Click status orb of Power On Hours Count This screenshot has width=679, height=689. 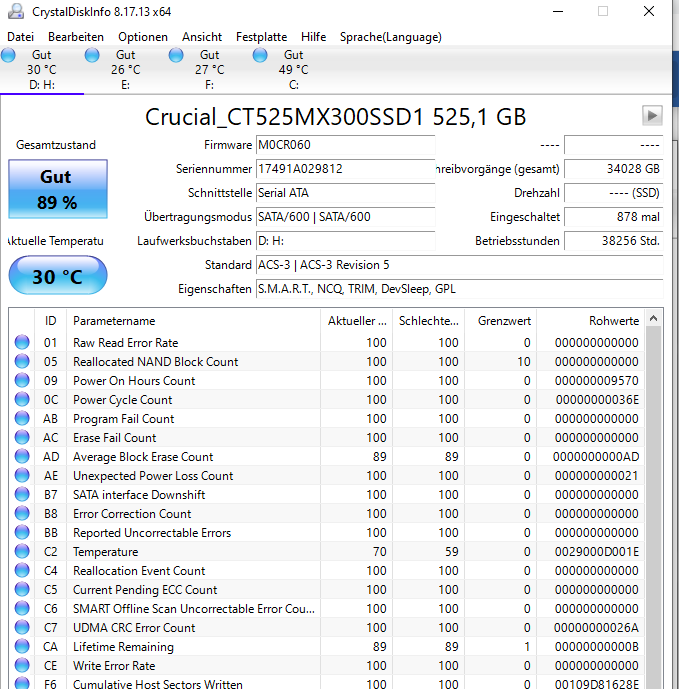click(x=22, y=380)
